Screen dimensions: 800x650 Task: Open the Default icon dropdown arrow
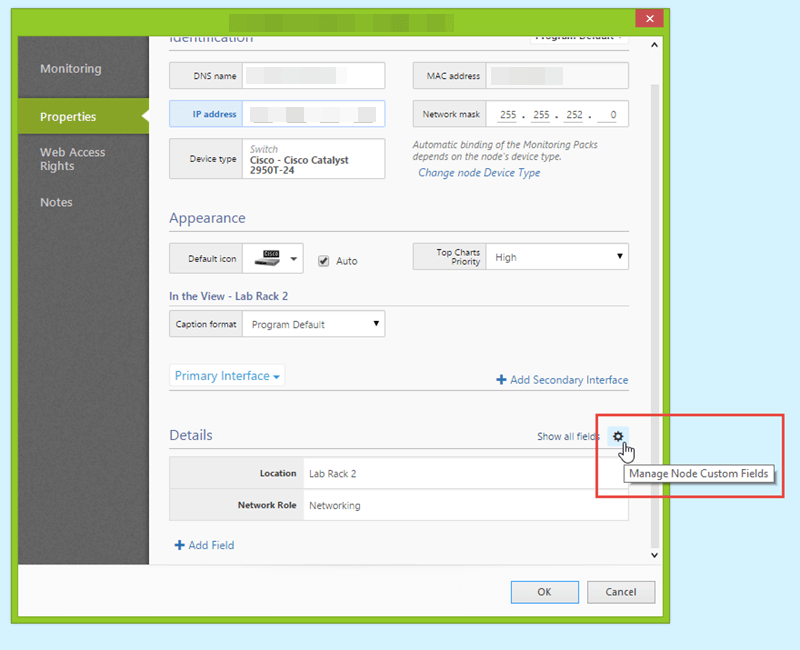(294, 259)
